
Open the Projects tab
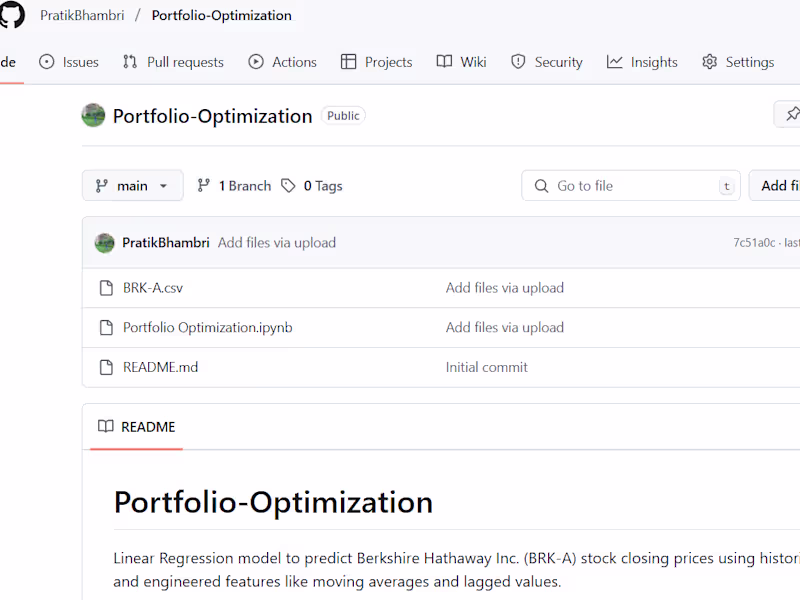pos(376,62)
